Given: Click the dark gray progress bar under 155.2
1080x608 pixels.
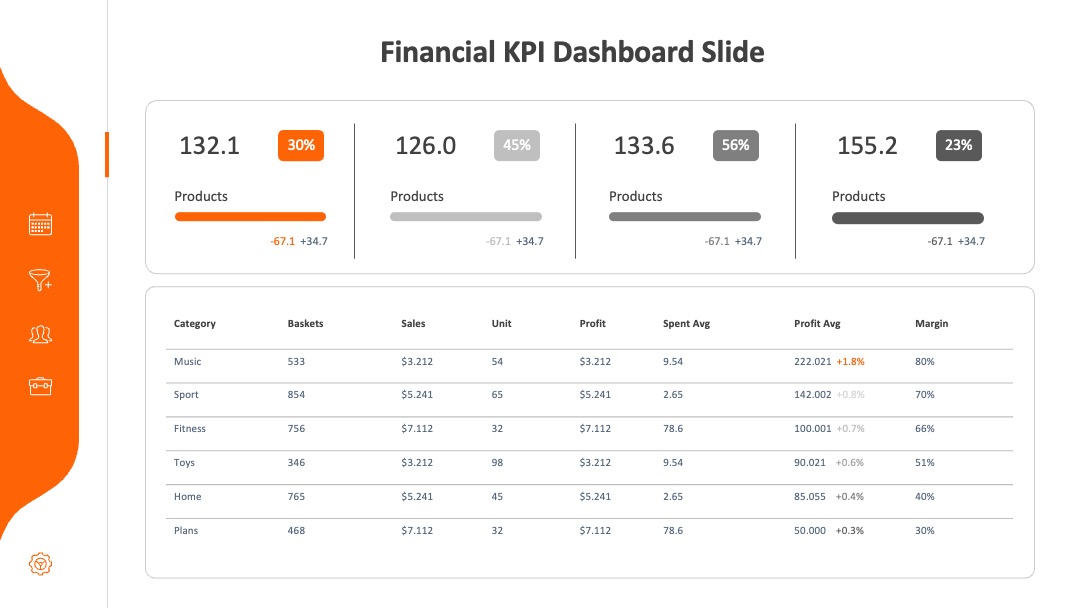Looking at the screenshot, I should 908,218.
